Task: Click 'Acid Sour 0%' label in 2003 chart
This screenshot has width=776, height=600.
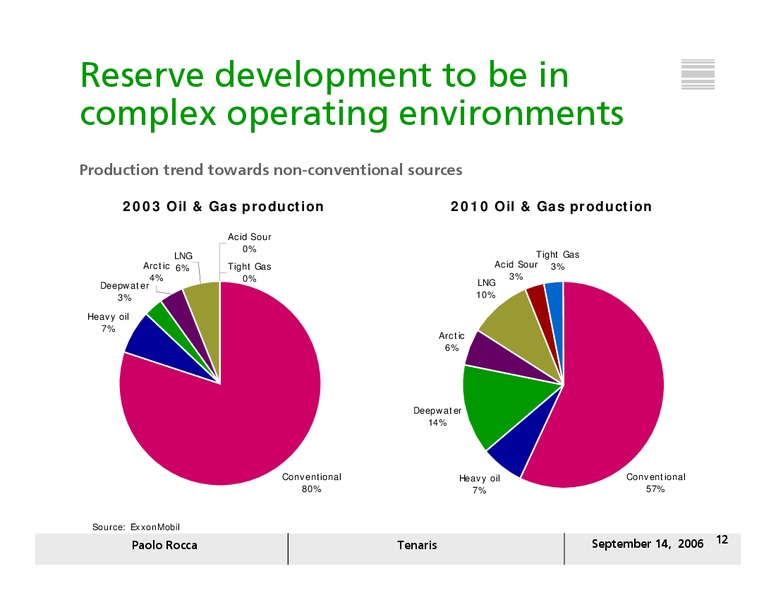Action: click(x=249, y=243)
